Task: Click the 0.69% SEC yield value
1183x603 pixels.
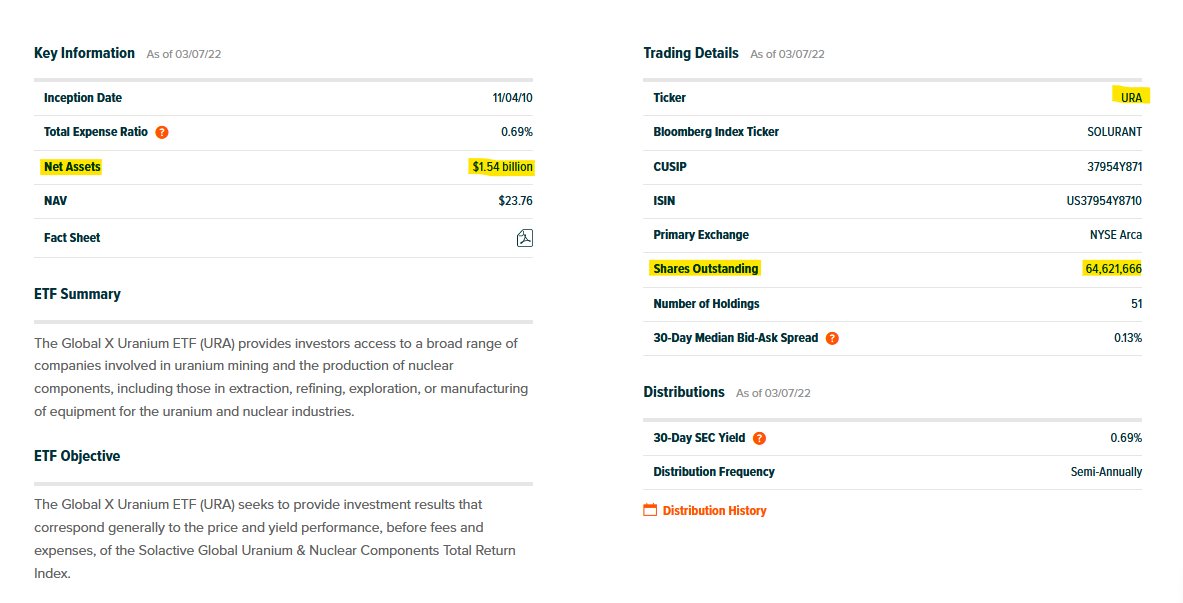Action: point(1126,438)
